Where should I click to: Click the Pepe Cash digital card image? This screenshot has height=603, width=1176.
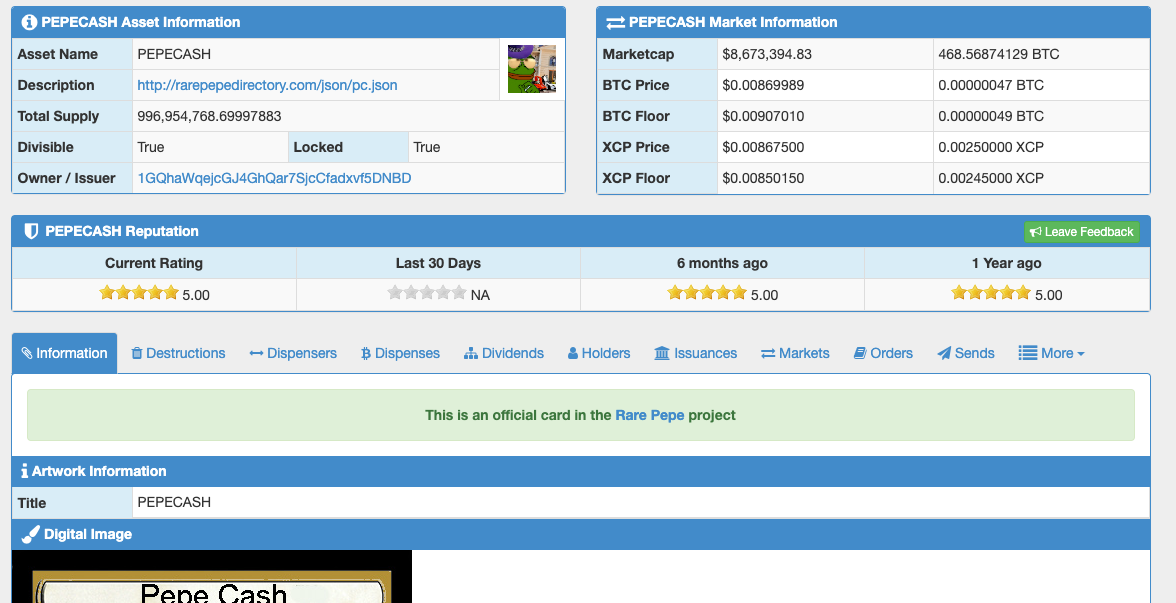tap(212, 576)
